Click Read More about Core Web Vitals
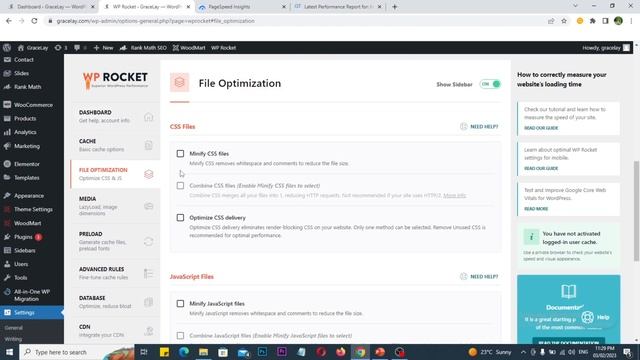Image resolution: width=640 pixels, height=360 pixels. 536,209
